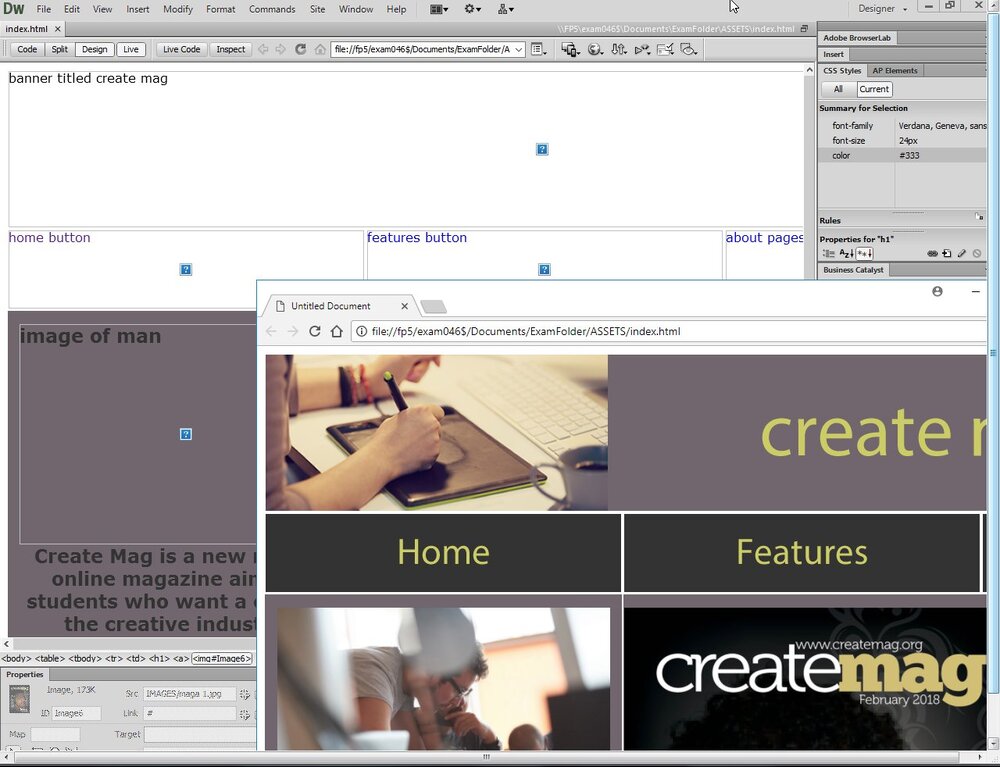Select the <table> tag in the tag selector
This screenshot has width=1000, height=767.
point(50,659)
